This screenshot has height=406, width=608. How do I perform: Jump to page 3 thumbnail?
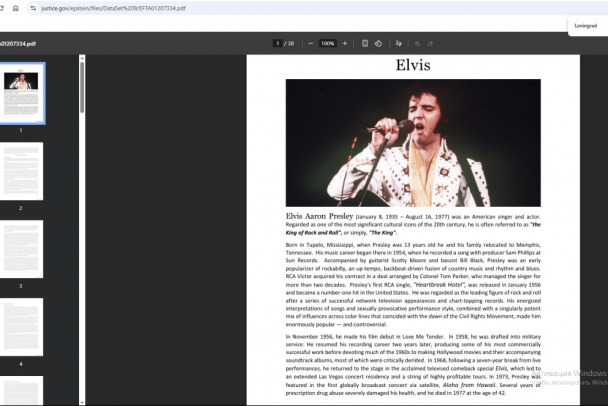(21, 249)
